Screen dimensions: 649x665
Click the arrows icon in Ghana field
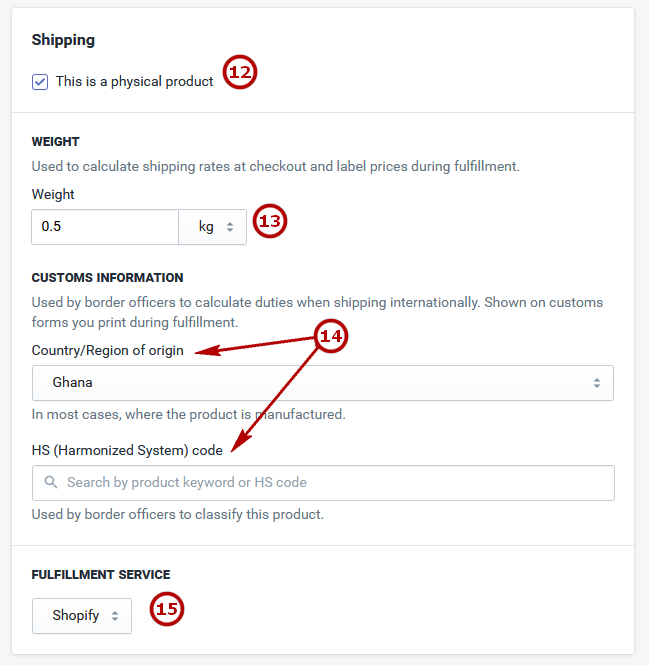click(x=597, y=383)
